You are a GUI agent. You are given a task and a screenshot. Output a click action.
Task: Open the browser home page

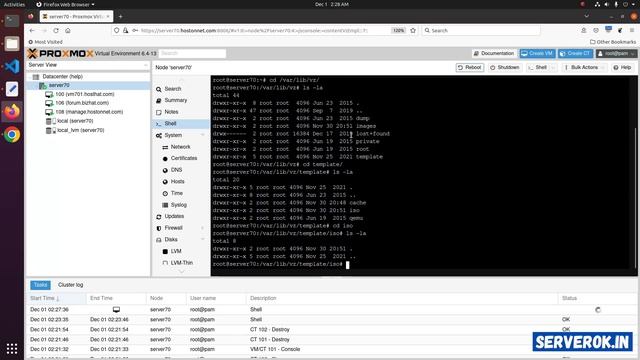(68, 31)
